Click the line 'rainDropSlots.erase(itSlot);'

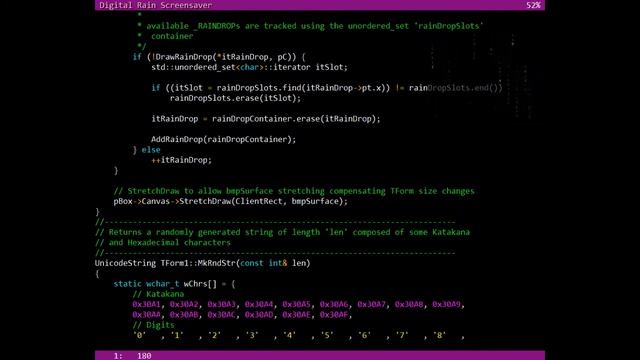(235, 98)
